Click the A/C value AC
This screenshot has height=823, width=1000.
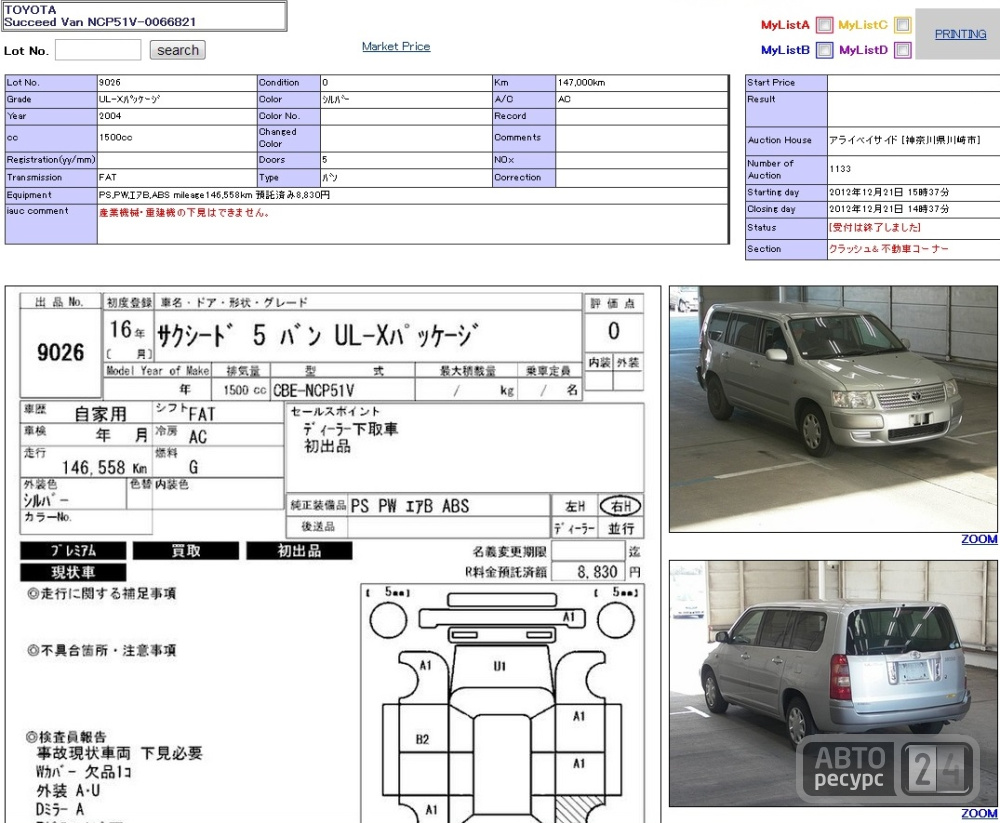564,100
